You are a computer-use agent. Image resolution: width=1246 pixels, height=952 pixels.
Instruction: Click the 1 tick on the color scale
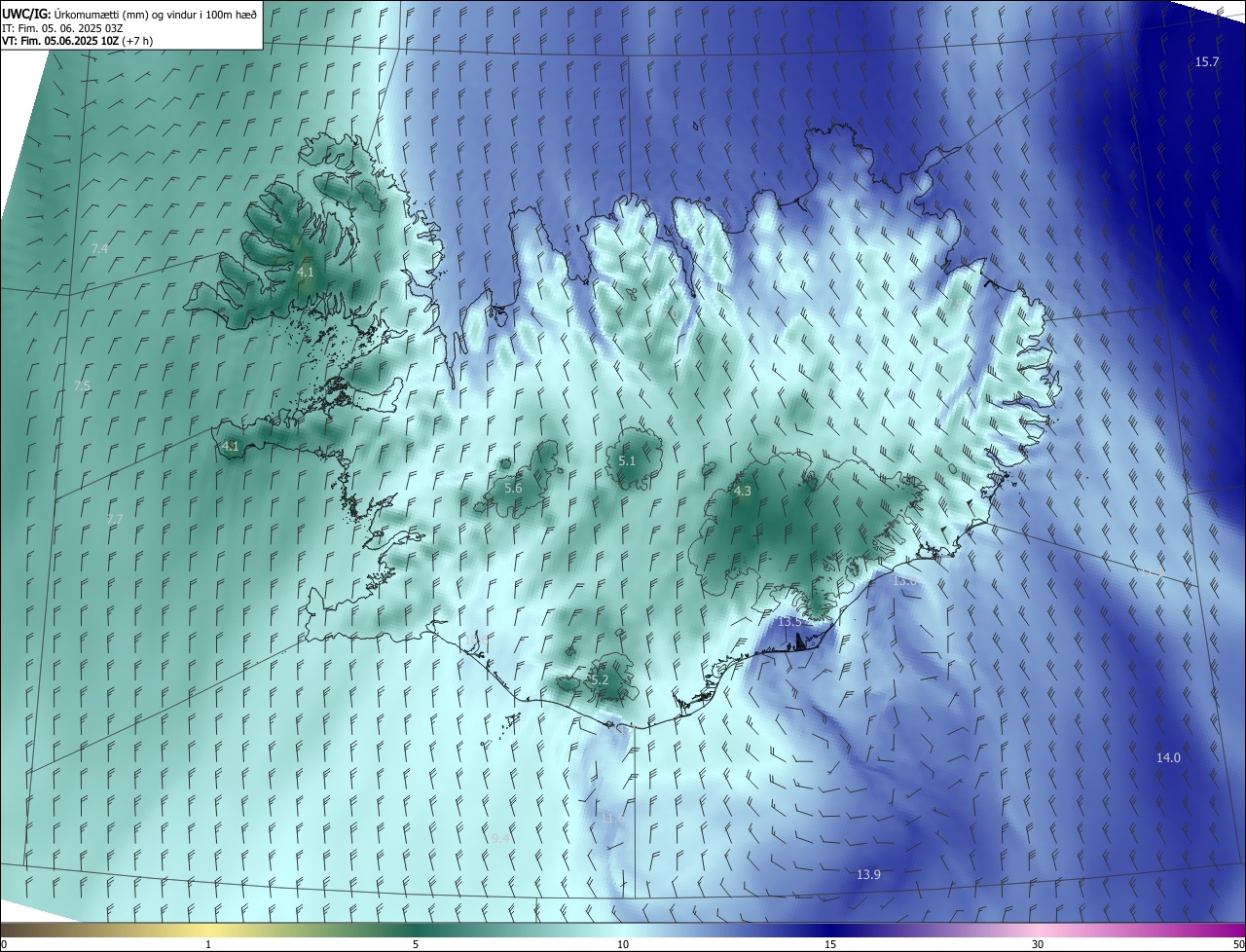point(208,944)
